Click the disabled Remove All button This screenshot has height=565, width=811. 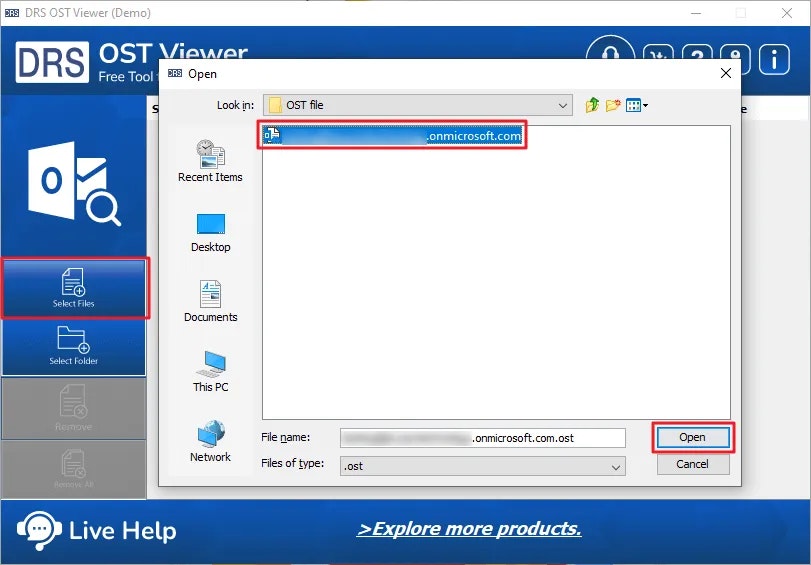pyautogui.click(x=74, y=469)
